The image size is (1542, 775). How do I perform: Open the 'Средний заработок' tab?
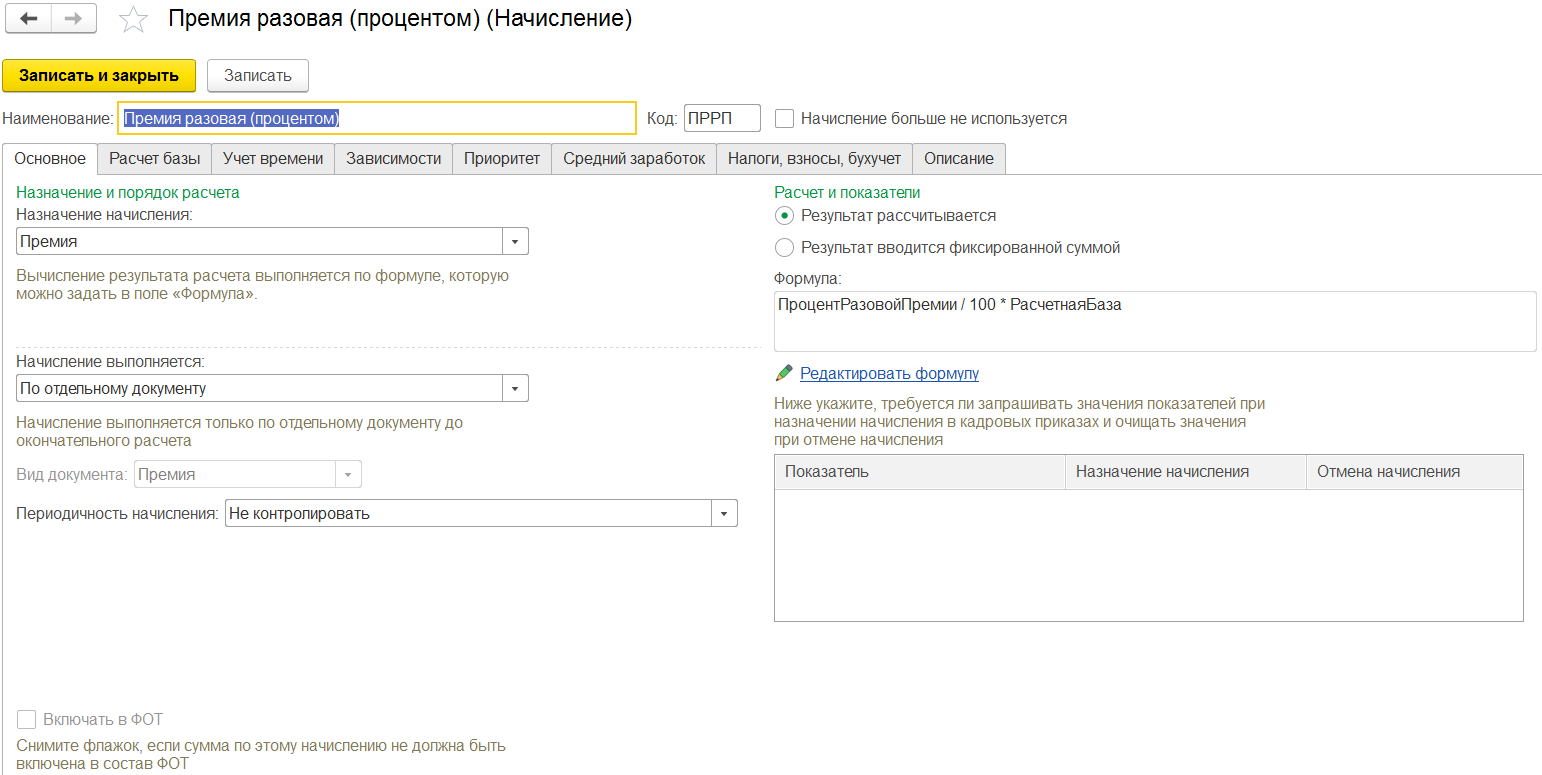(633, 159)
